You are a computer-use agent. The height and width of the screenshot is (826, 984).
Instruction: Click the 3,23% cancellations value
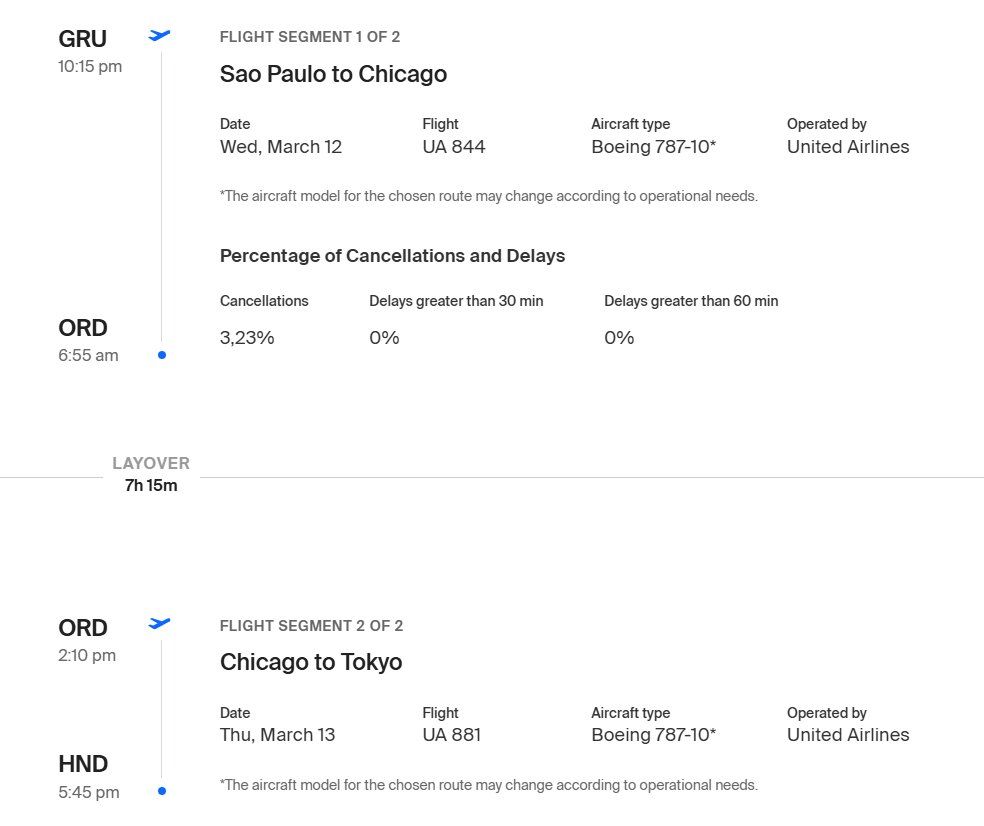tap(247, 338)
